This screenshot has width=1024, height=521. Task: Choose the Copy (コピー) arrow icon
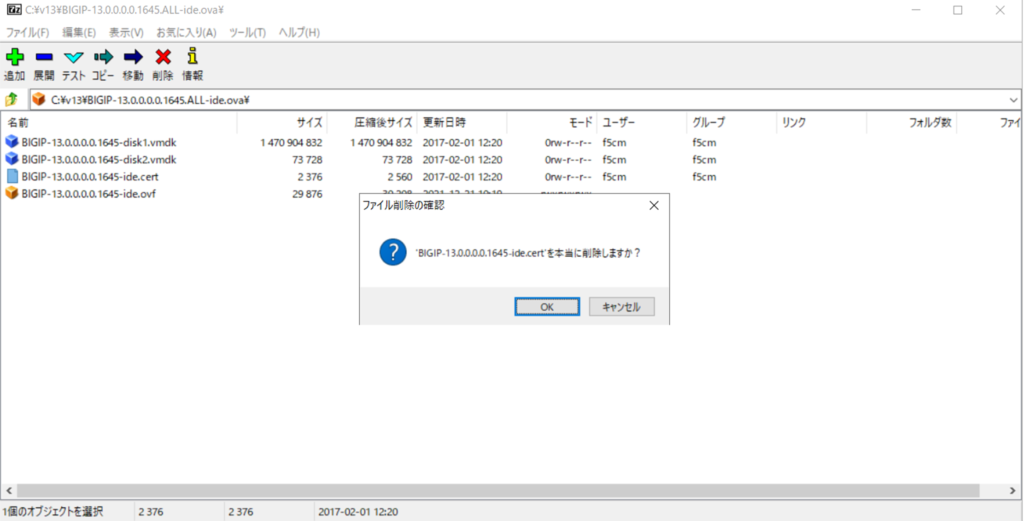pos(103,57)
